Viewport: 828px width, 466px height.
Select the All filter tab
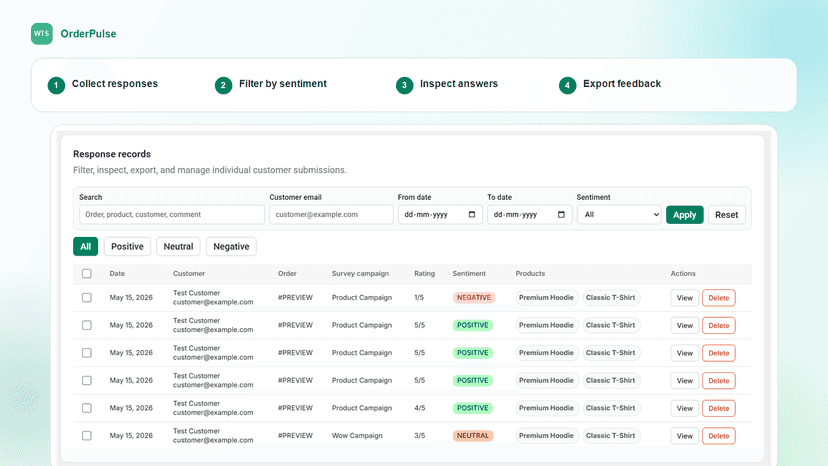(x=86, y=246)
